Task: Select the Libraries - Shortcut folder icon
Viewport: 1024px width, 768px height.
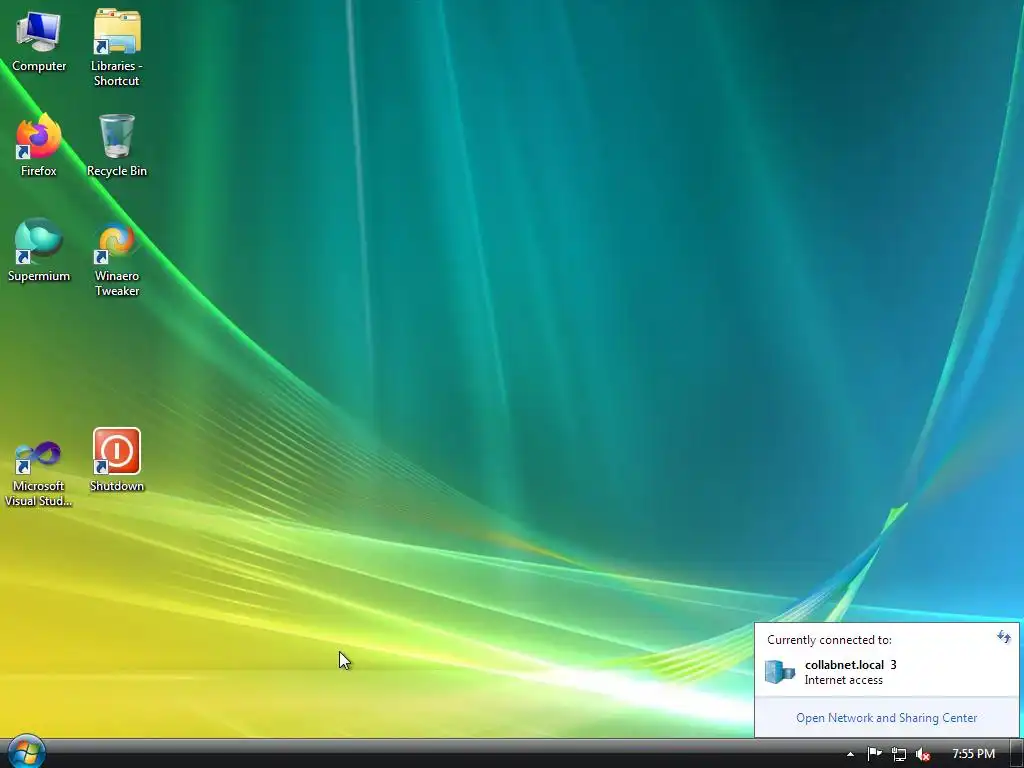Action: [117, 47]
